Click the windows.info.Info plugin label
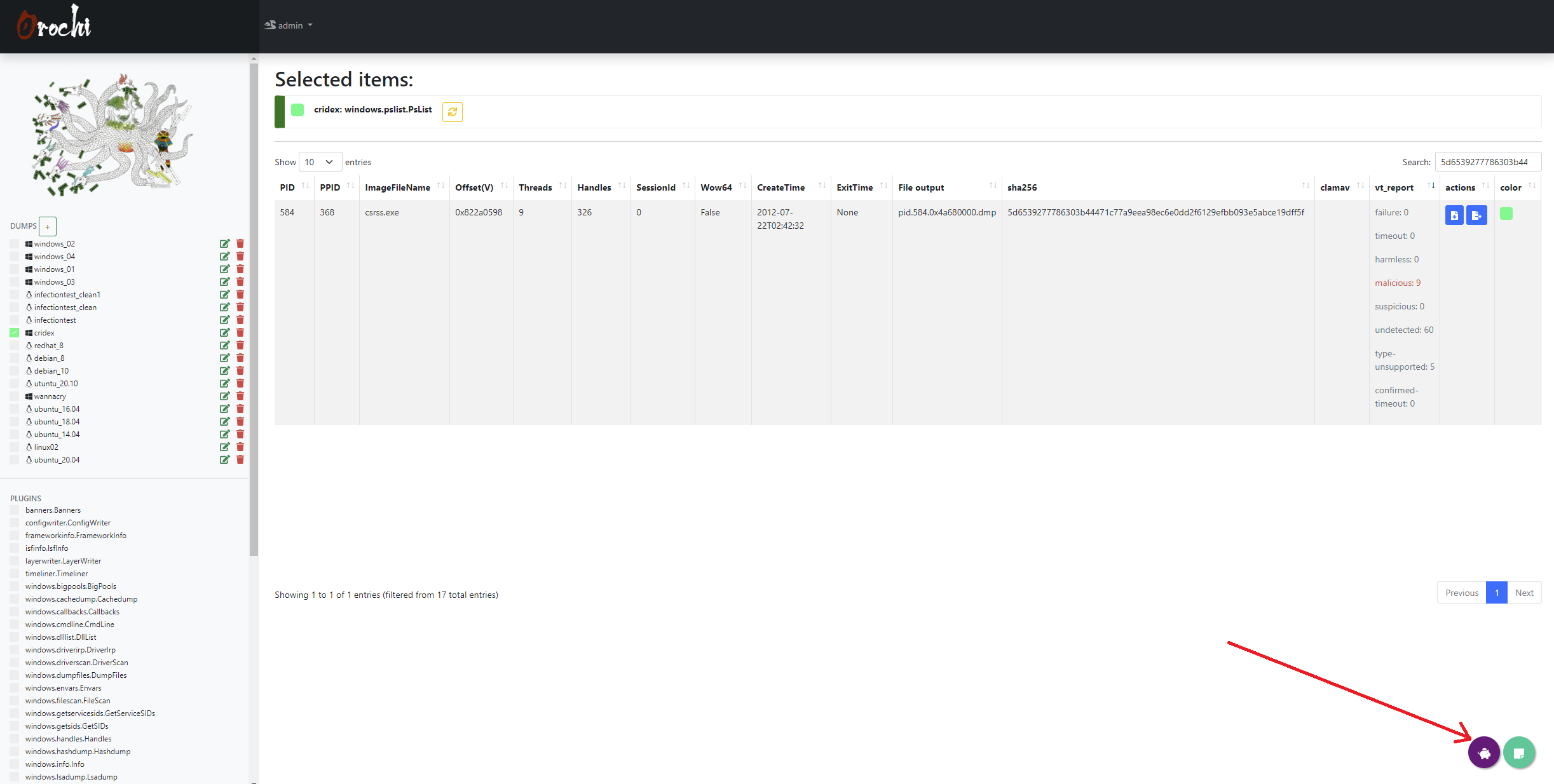Screen dimensions: 1554x784 tap(55, 764)
